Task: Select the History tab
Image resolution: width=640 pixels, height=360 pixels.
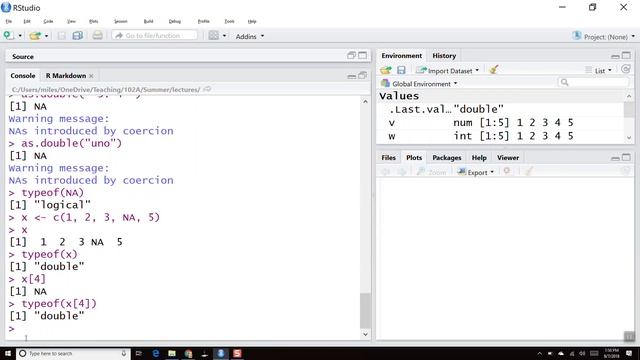Action: [444, 56]
